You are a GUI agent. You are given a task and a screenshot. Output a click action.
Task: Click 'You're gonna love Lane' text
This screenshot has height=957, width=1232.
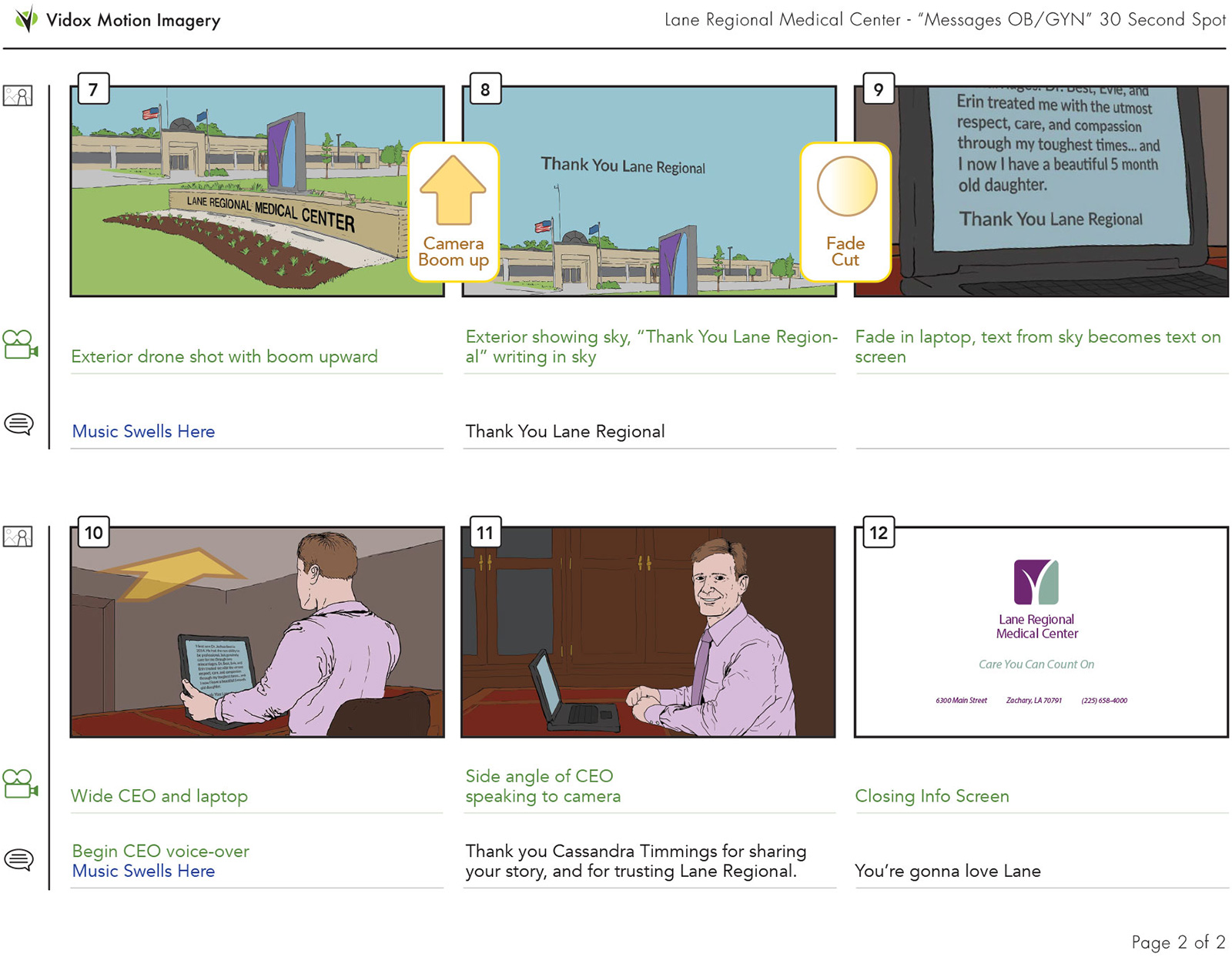click(948, 871)
